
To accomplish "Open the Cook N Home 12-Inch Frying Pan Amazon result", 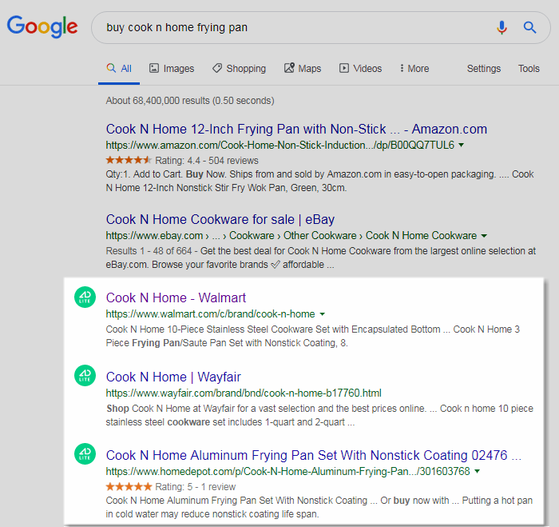I will tap(296, 129).
